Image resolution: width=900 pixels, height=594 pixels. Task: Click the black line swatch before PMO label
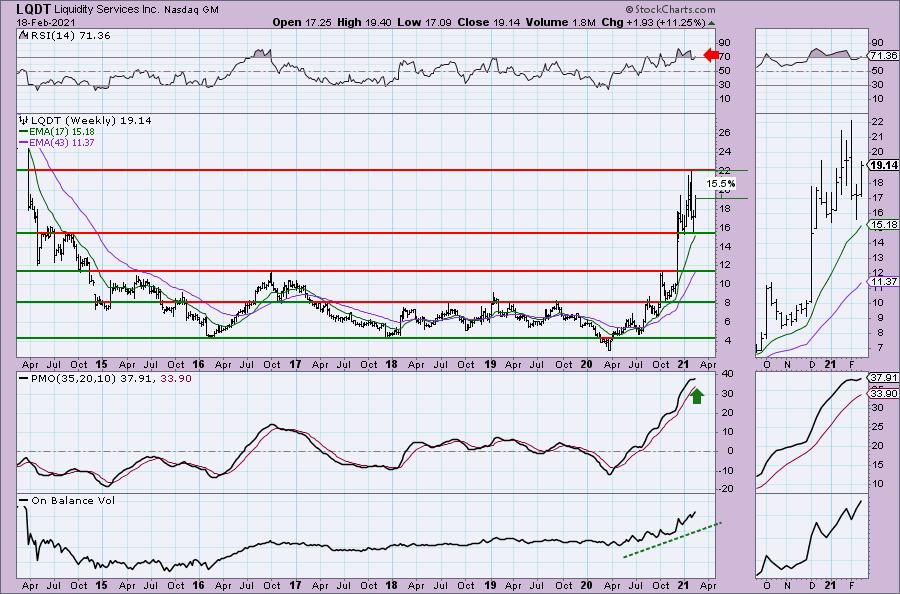click(x=24, y=378)
